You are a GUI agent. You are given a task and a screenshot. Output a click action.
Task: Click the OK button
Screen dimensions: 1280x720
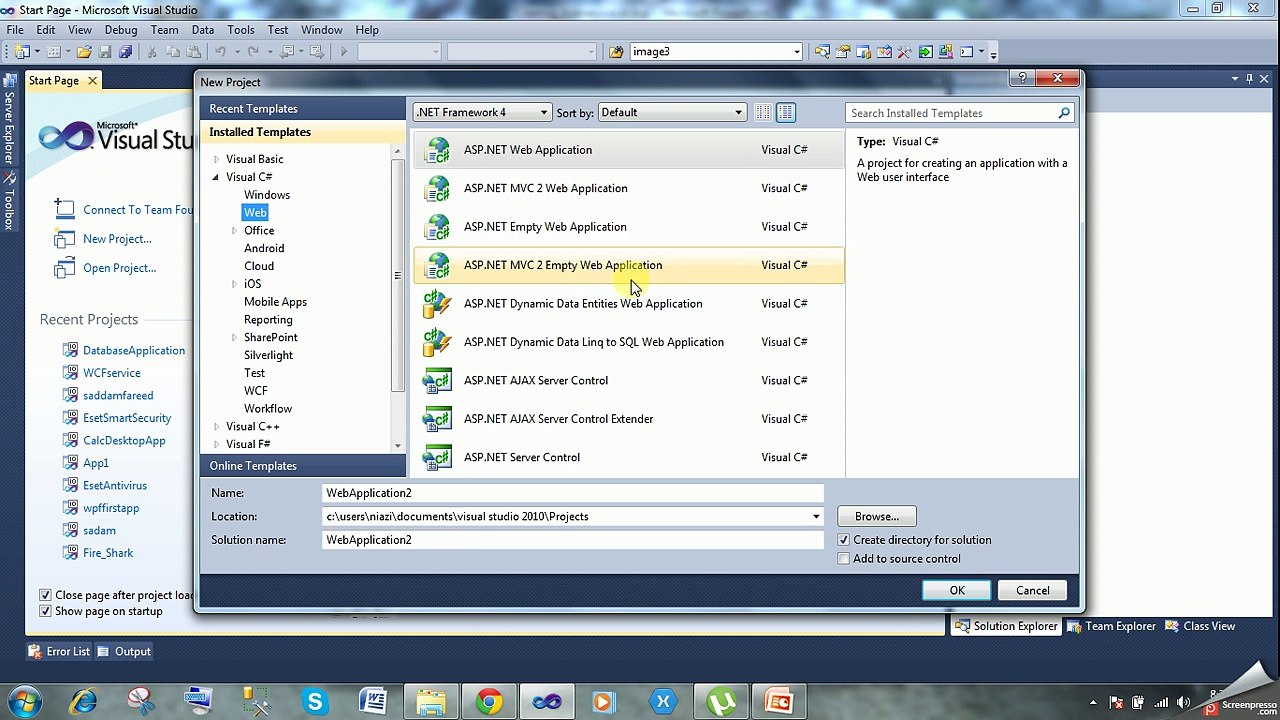point(957,591)
